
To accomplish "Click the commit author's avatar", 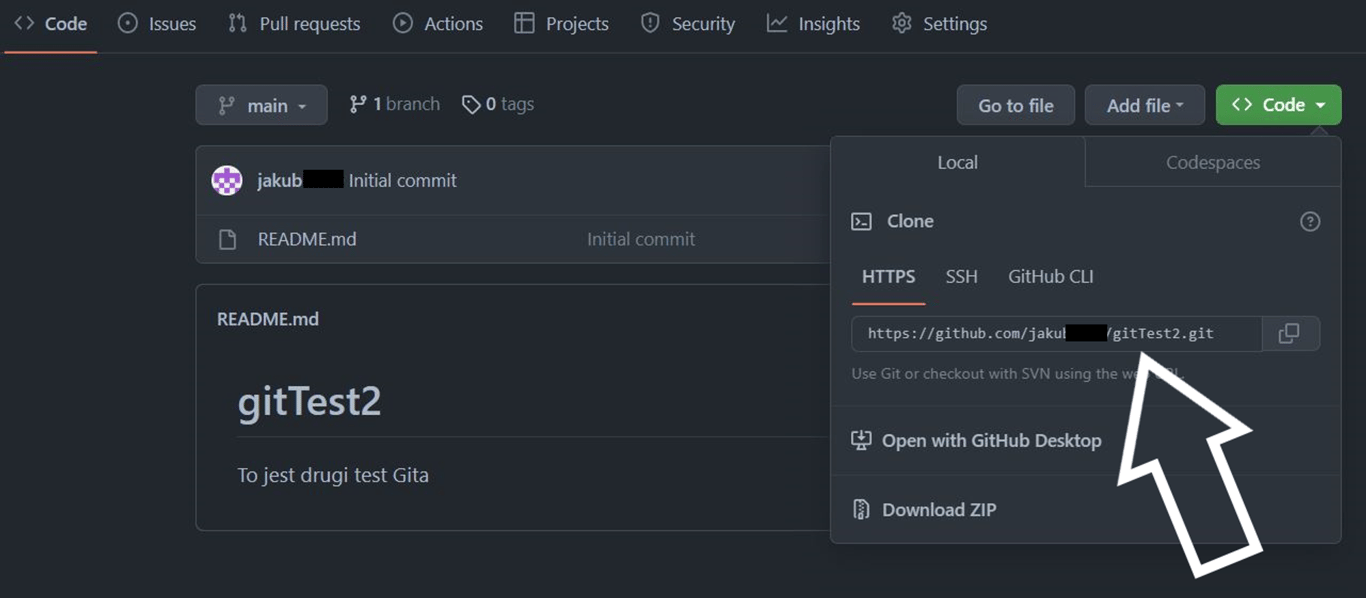I will [x=227, y=181].
